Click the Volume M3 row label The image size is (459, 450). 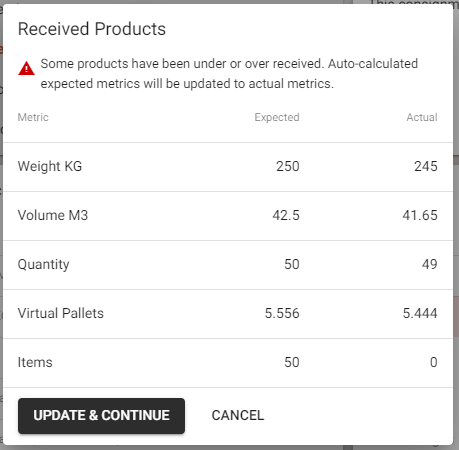(x=53, y=215)
